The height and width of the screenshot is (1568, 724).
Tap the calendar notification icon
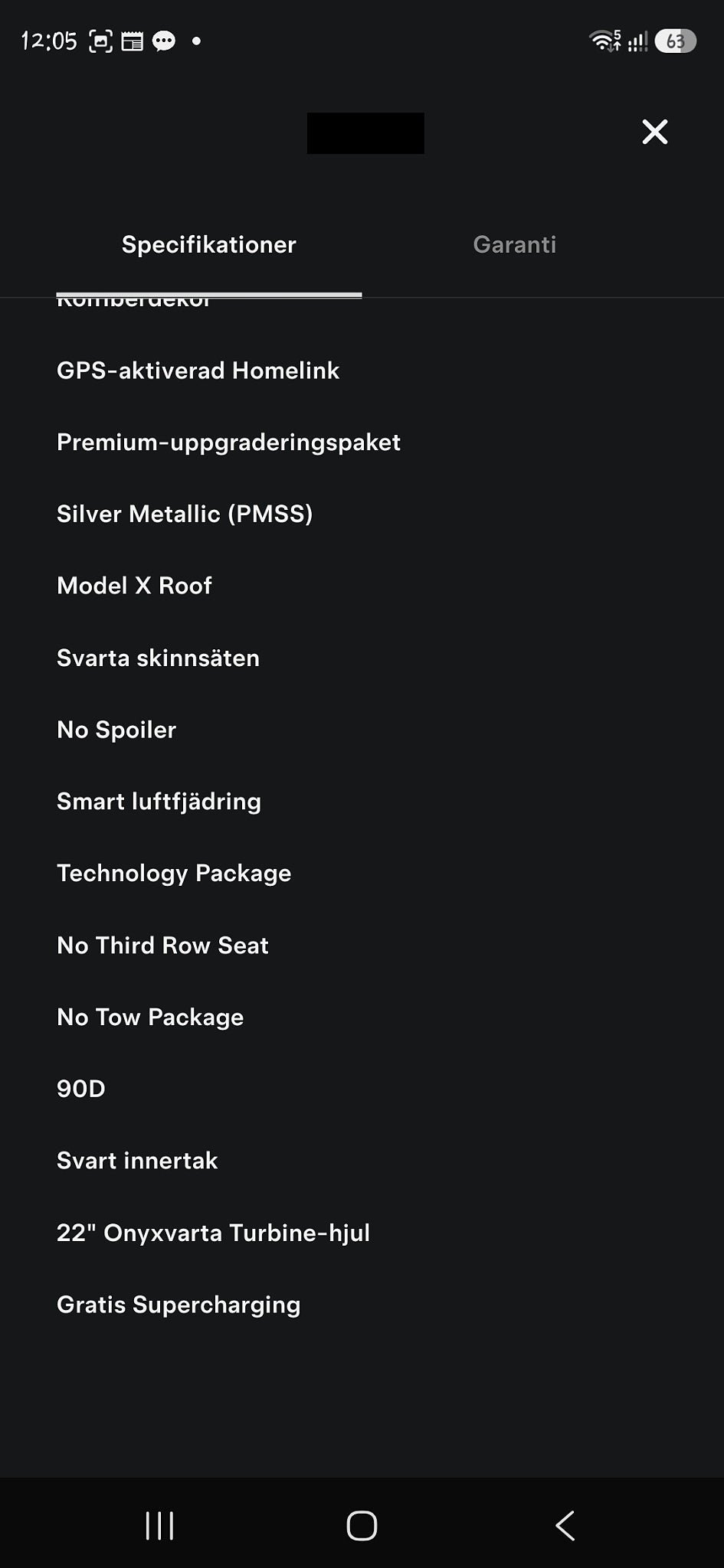[132, 41]
